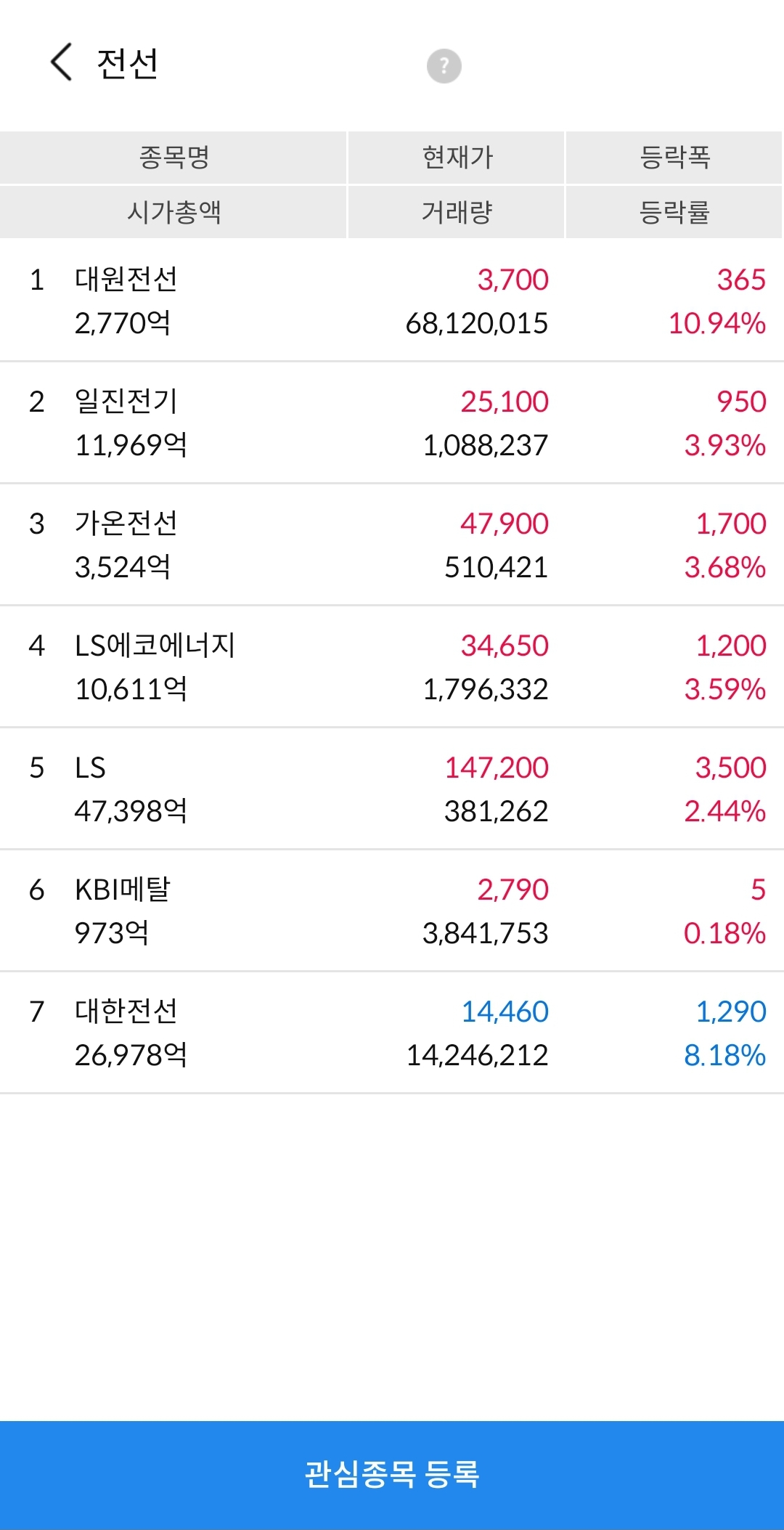Sort by 거래량 column header
This screenshot has width=784, height=1530.
457,212
